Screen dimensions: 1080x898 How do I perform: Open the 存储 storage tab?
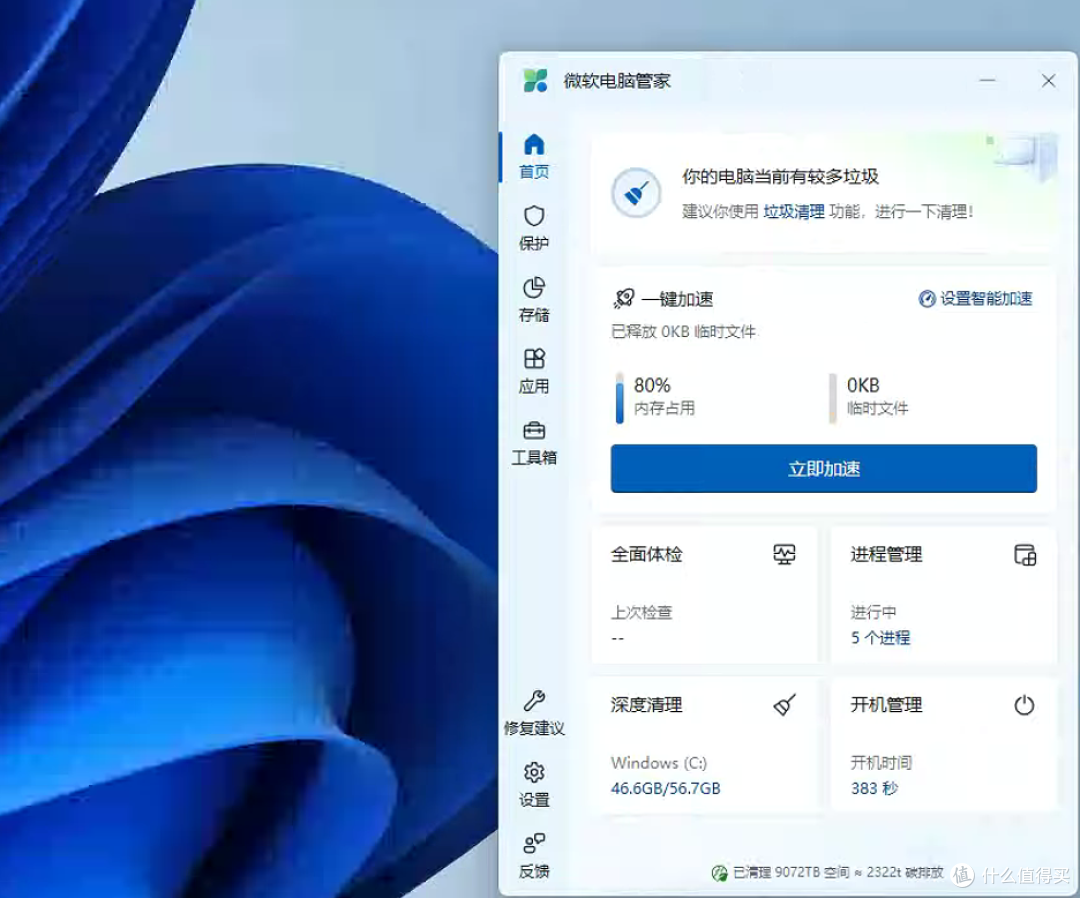(534, 300)
